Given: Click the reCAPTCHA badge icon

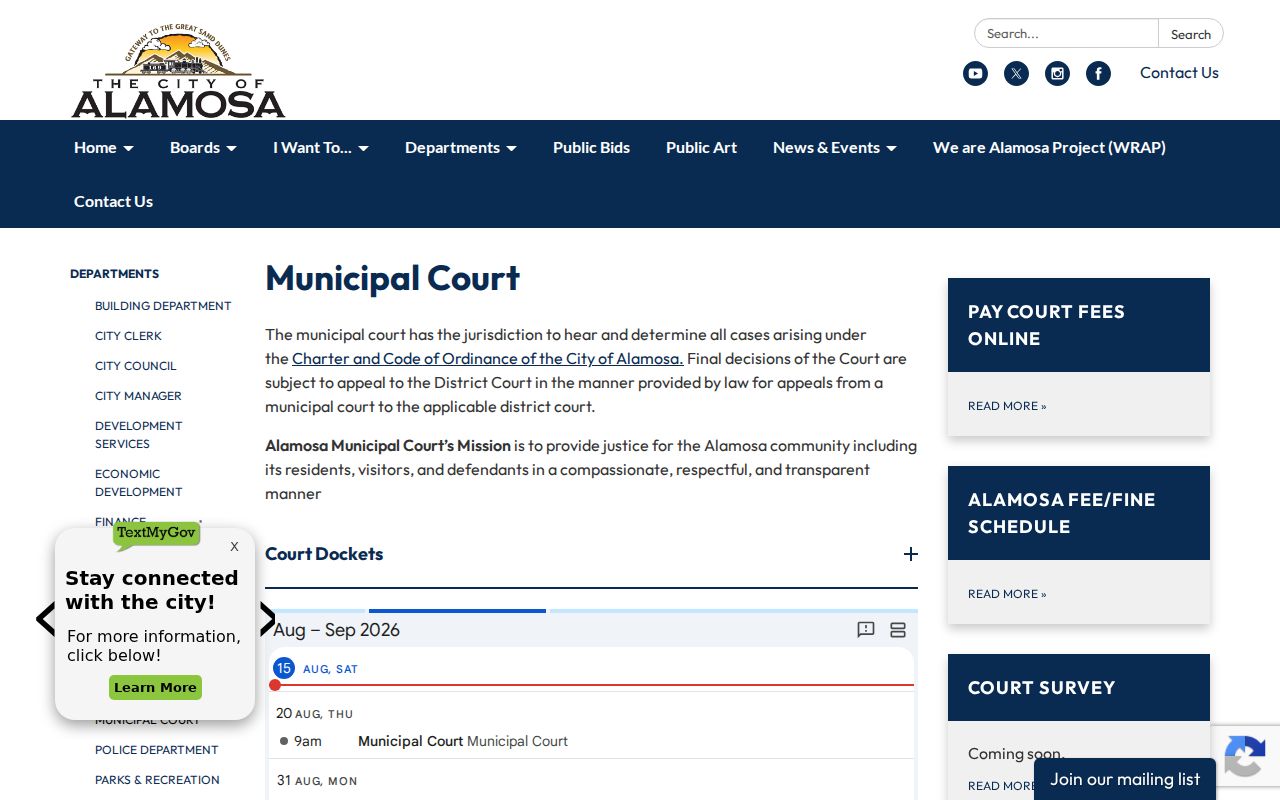Looking at the screenshot, I should (1244, 757).
